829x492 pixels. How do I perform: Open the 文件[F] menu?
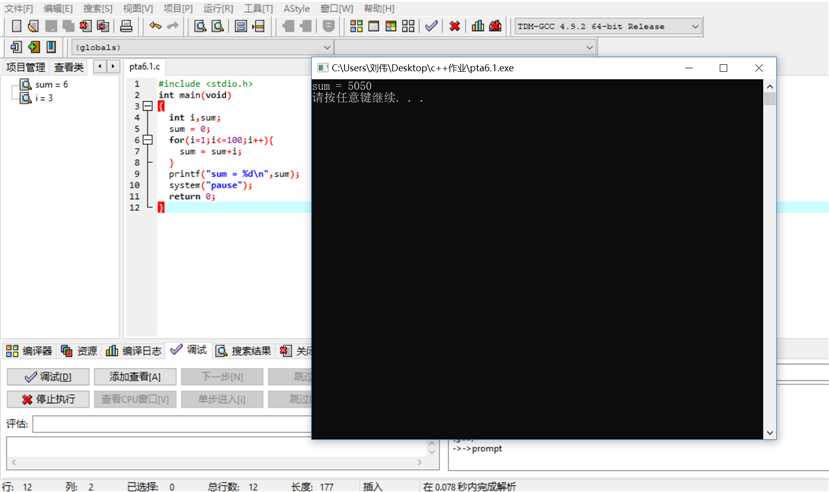tap(19, 8)
